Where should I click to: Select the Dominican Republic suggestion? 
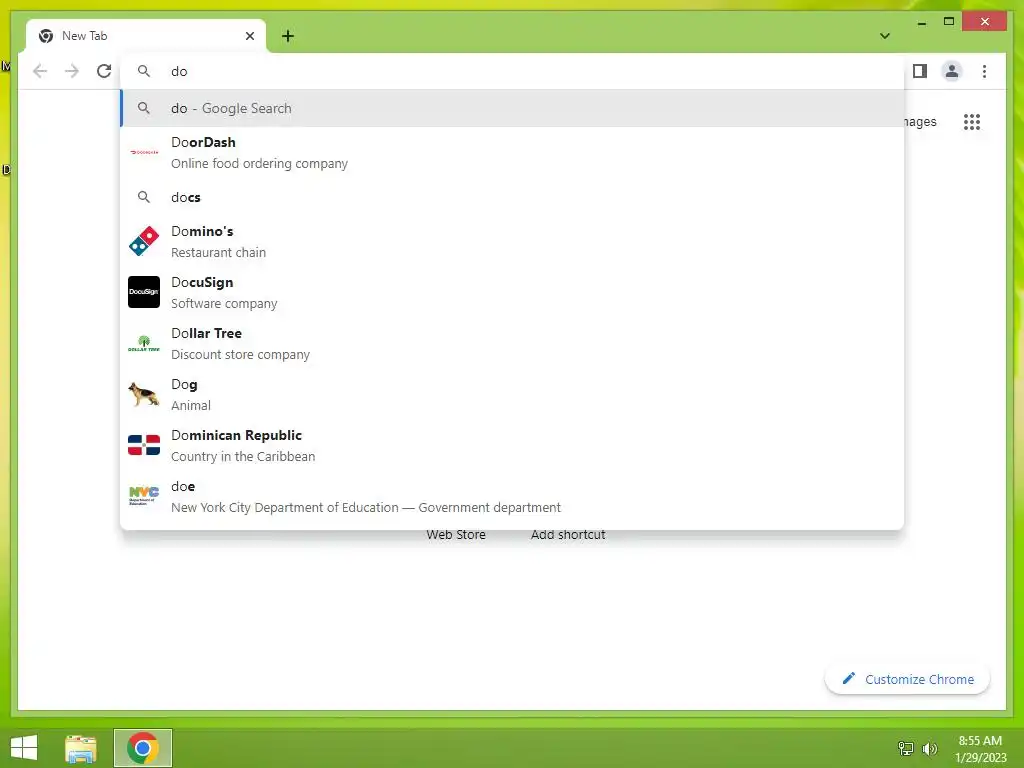512,445
